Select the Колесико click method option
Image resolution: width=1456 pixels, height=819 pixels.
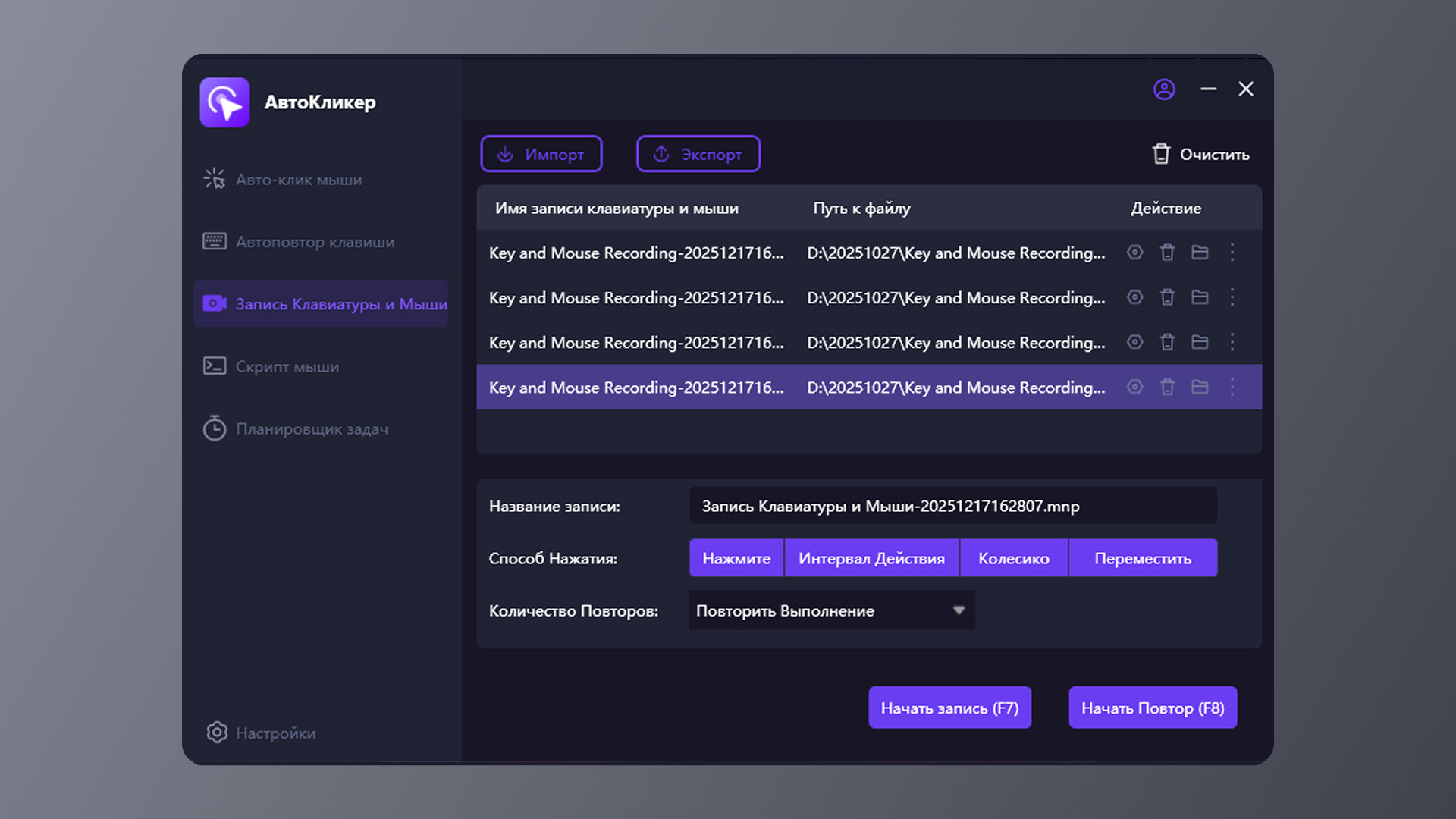click(1013, 558)
